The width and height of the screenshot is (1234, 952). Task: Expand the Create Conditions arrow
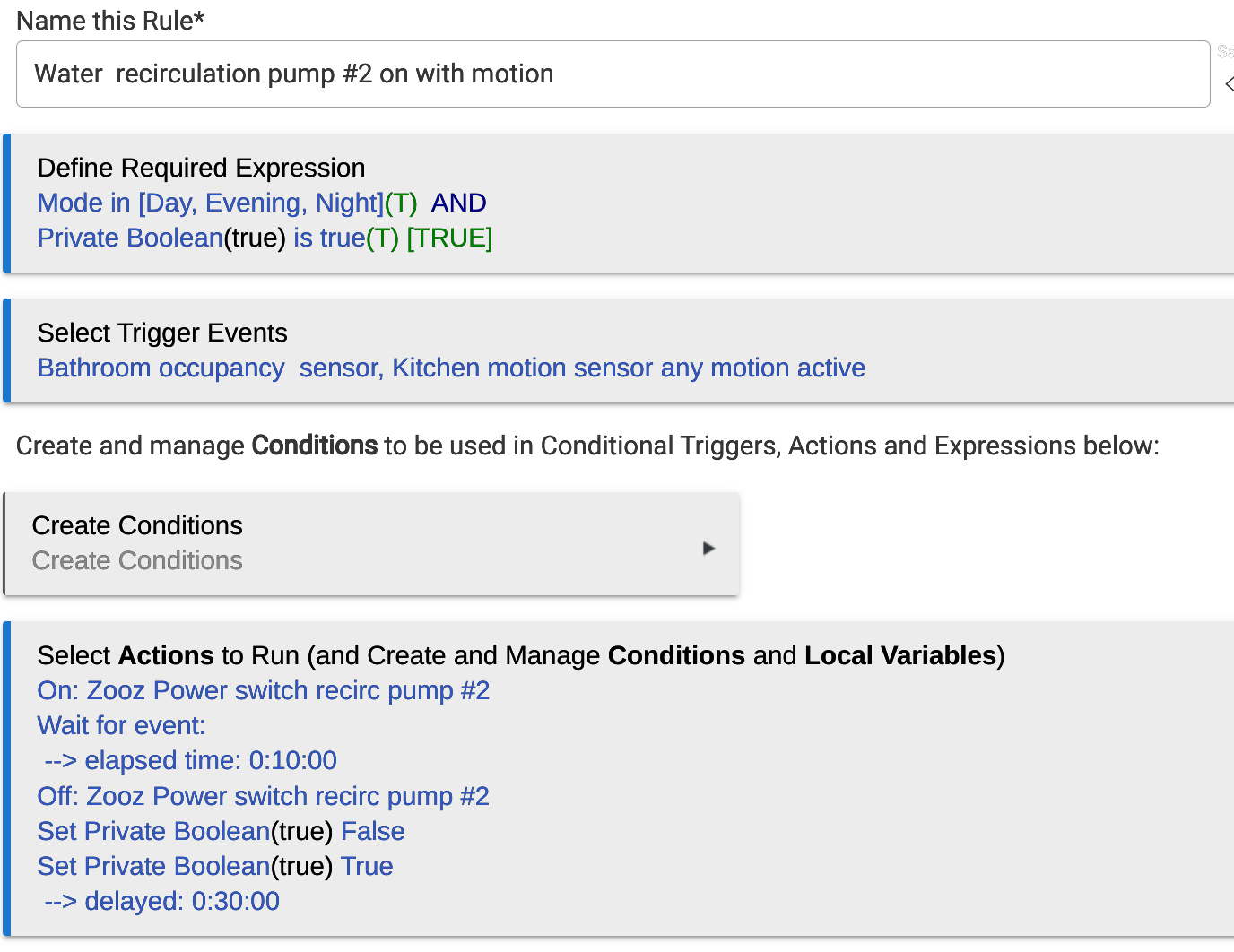click(708, 548)
